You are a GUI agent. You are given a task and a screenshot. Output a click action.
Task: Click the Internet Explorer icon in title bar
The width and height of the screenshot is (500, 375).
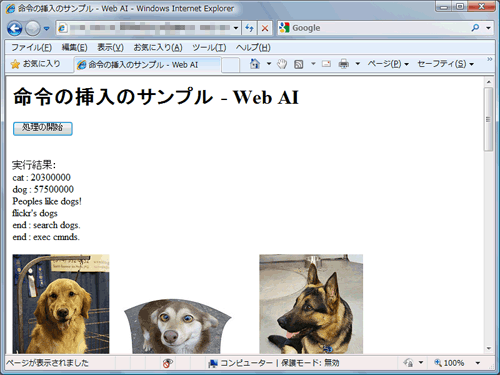(x=10, y=8)
